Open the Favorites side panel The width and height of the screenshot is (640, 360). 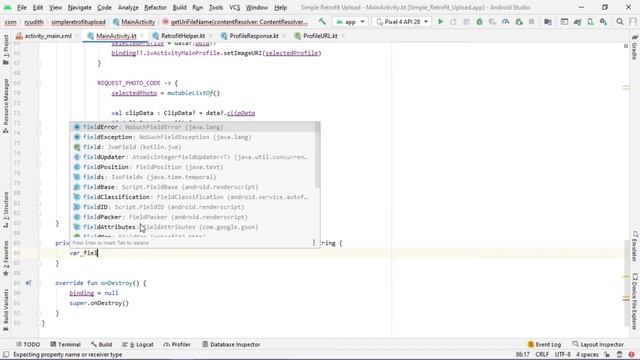pos(6,258)
